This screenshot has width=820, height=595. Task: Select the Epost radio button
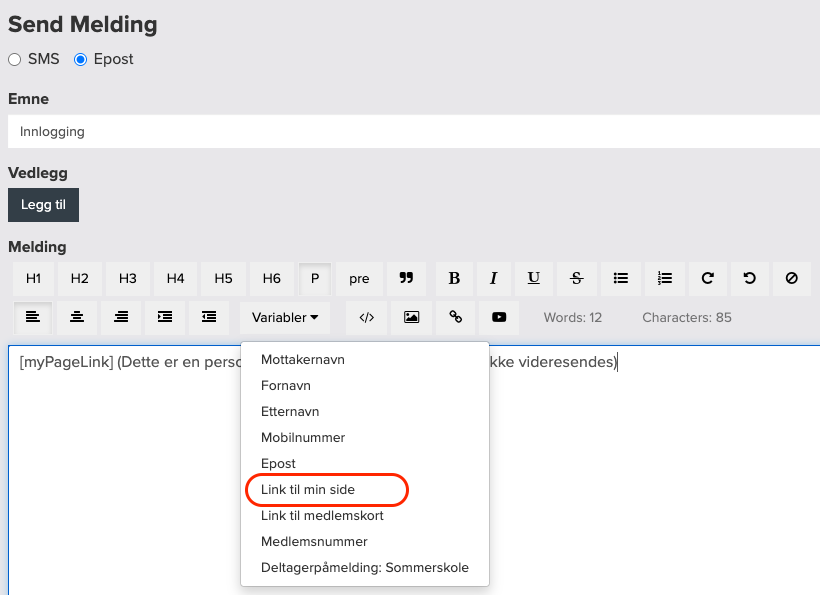coord(81,60)
